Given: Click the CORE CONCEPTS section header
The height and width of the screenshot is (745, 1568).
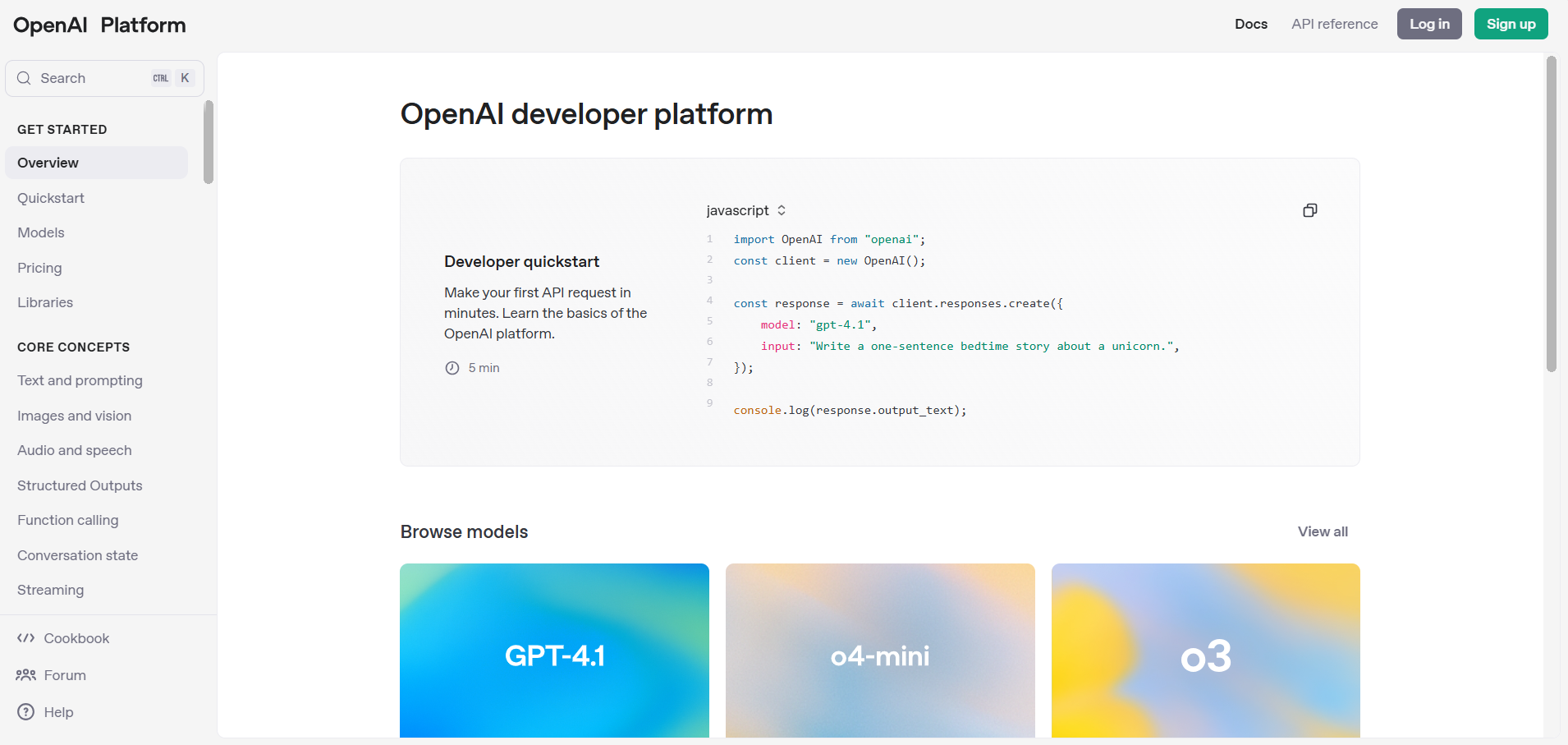Looking at the screenshot, I should [74, 347].
